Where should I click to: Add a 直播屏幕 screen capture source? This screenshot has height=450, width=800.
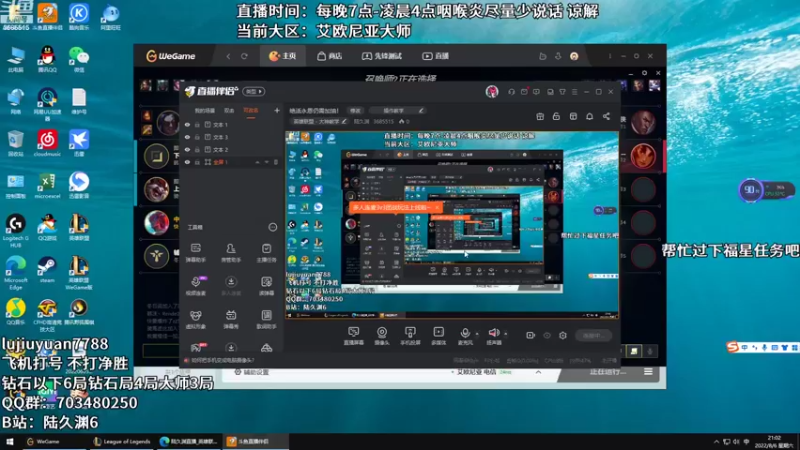coord(353,336)
